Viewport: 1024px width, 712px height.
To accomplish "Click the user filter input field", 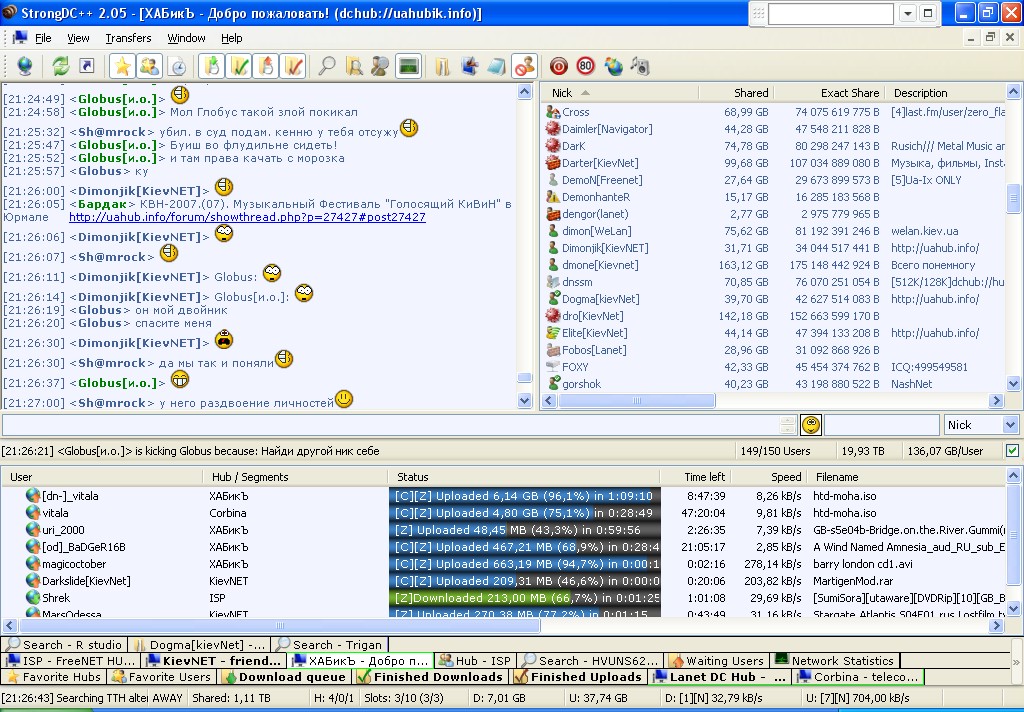I will click(x=882, y=425).
